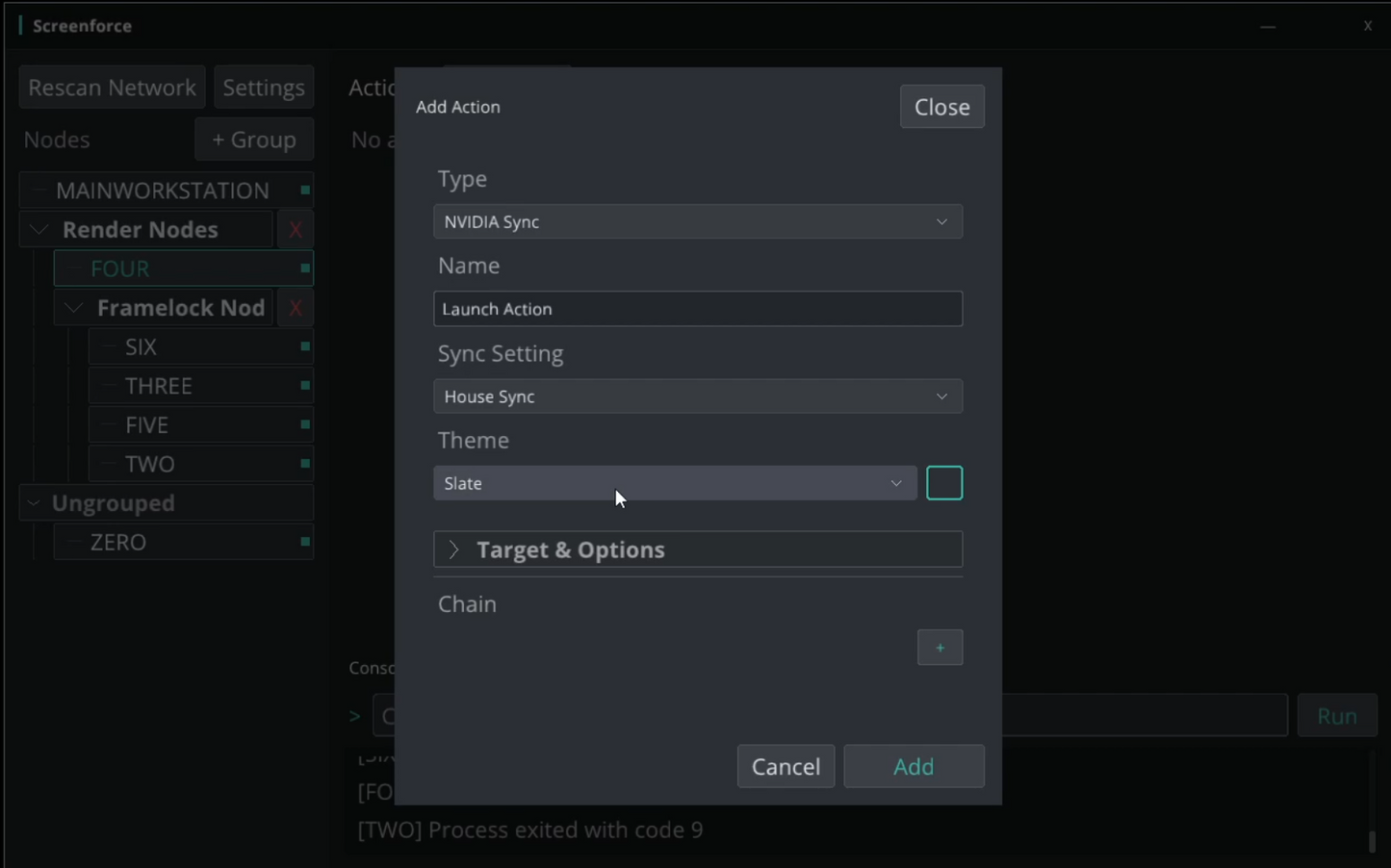Click Rescan Network button
Screen dimensions: 1391x868
point(112,88)
